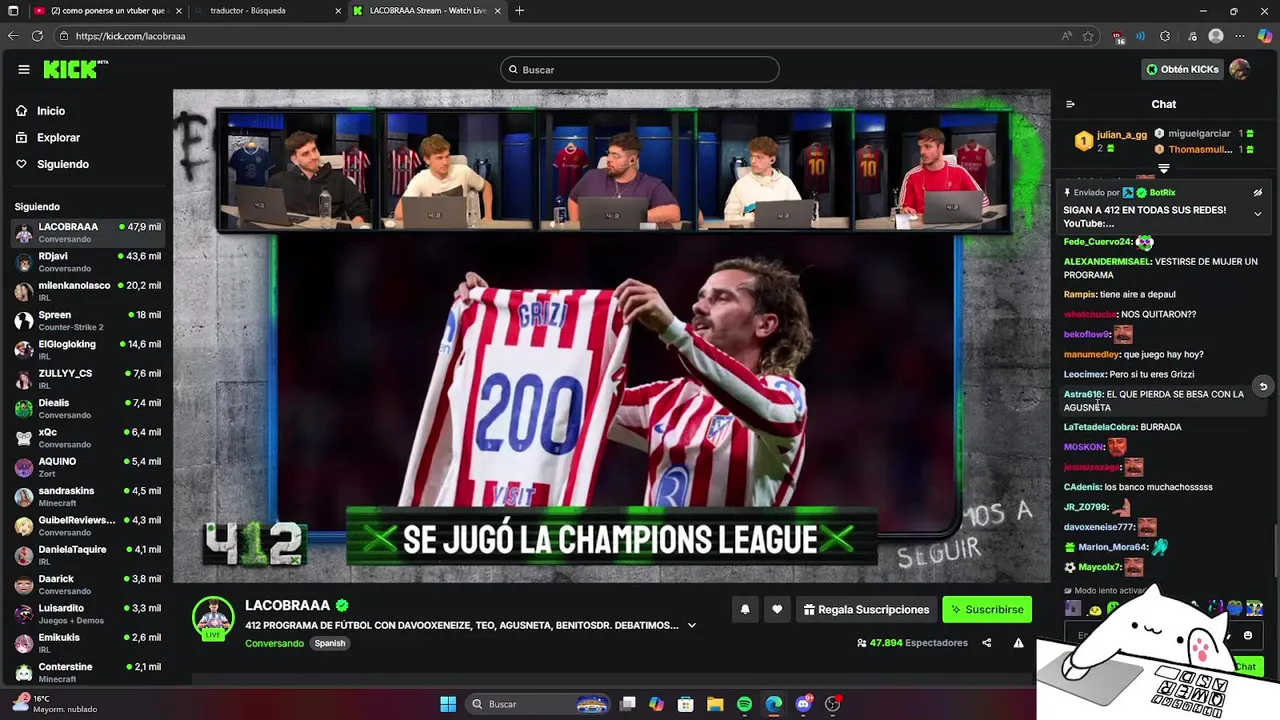
Task: Click username ALEXANDERMISAEL in chat
Action: coord(1106,262)
